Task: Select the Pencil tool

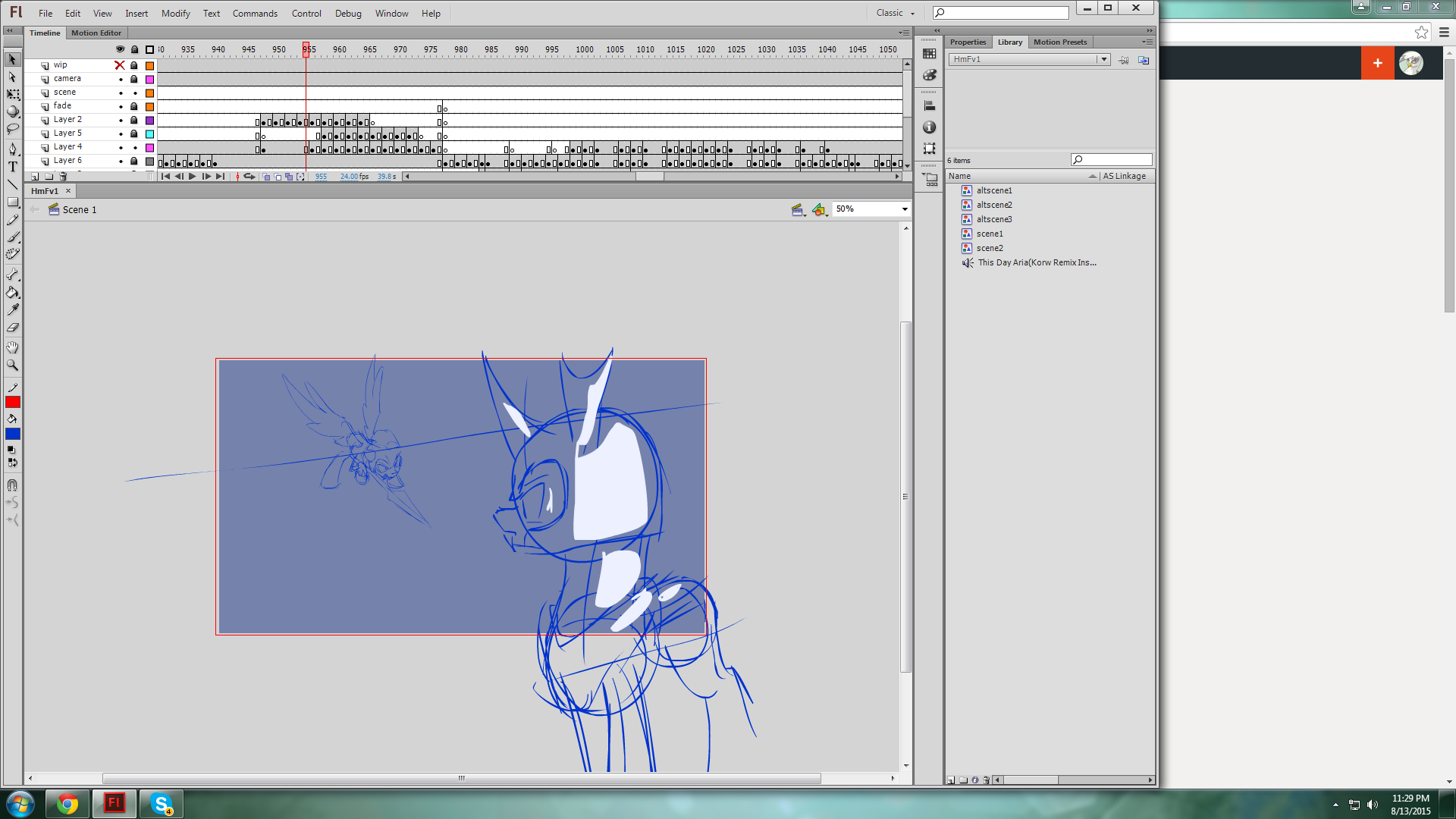Action: (13, 220)
